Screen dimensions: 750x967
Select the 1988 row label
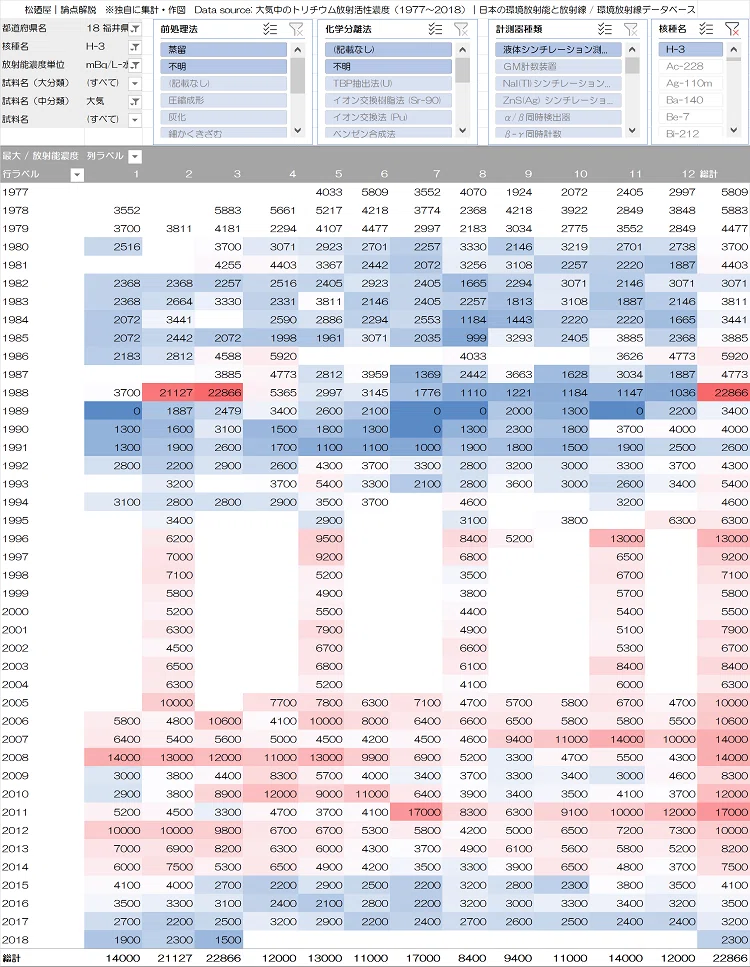[15, 392]
